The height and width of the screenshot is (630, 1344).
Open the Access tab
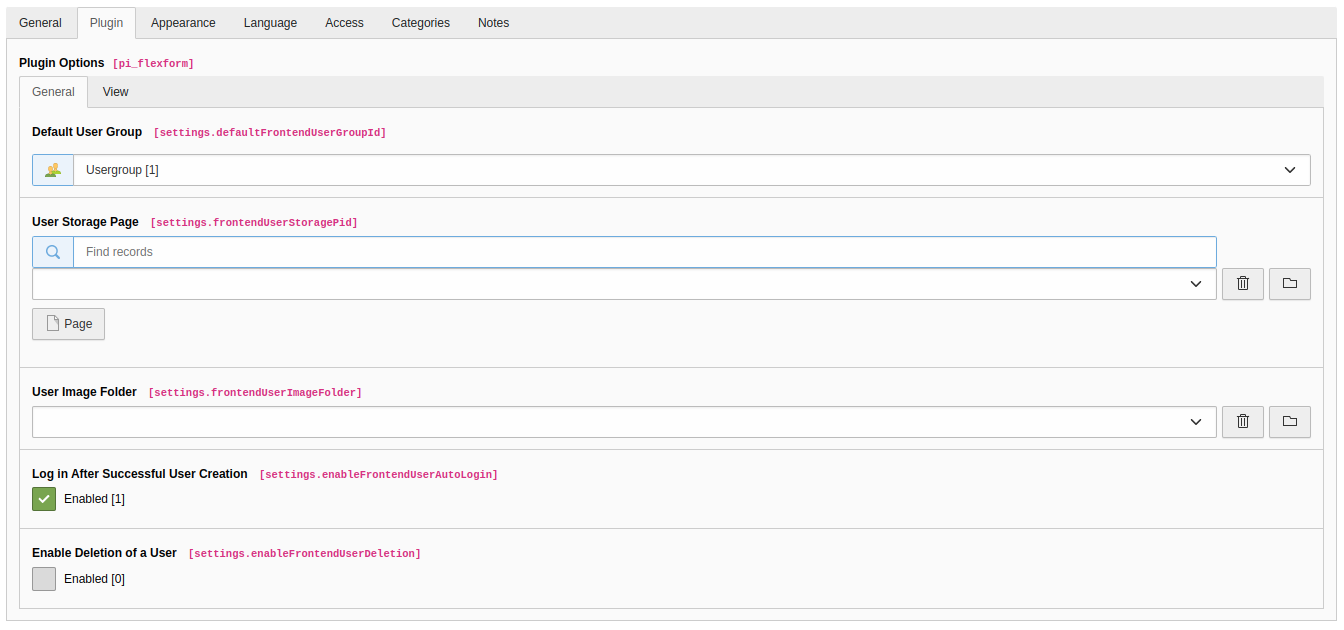[x=344, y=23]
